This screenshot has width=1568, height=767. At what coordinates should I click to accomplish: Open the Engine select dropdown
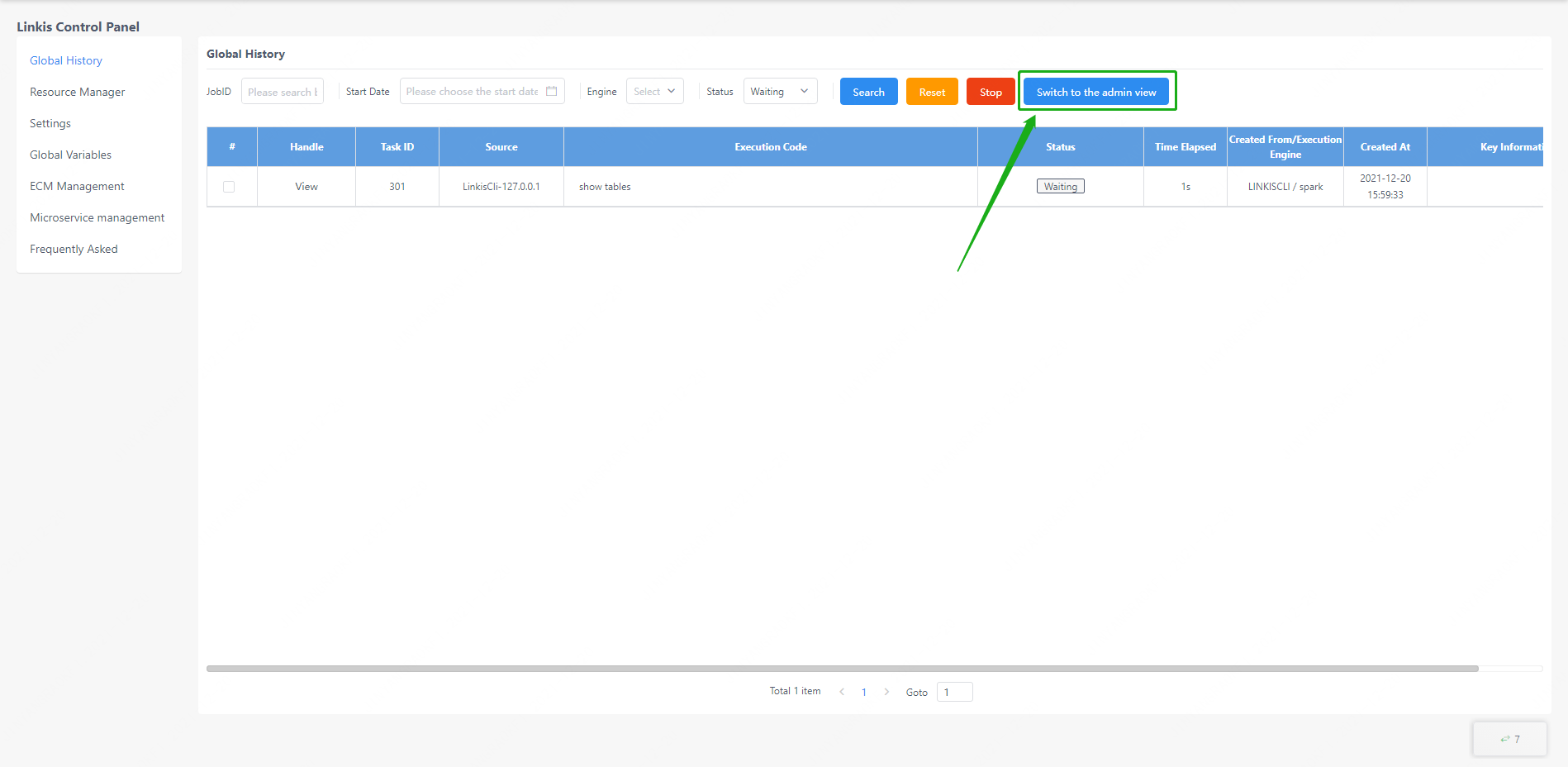654,92
